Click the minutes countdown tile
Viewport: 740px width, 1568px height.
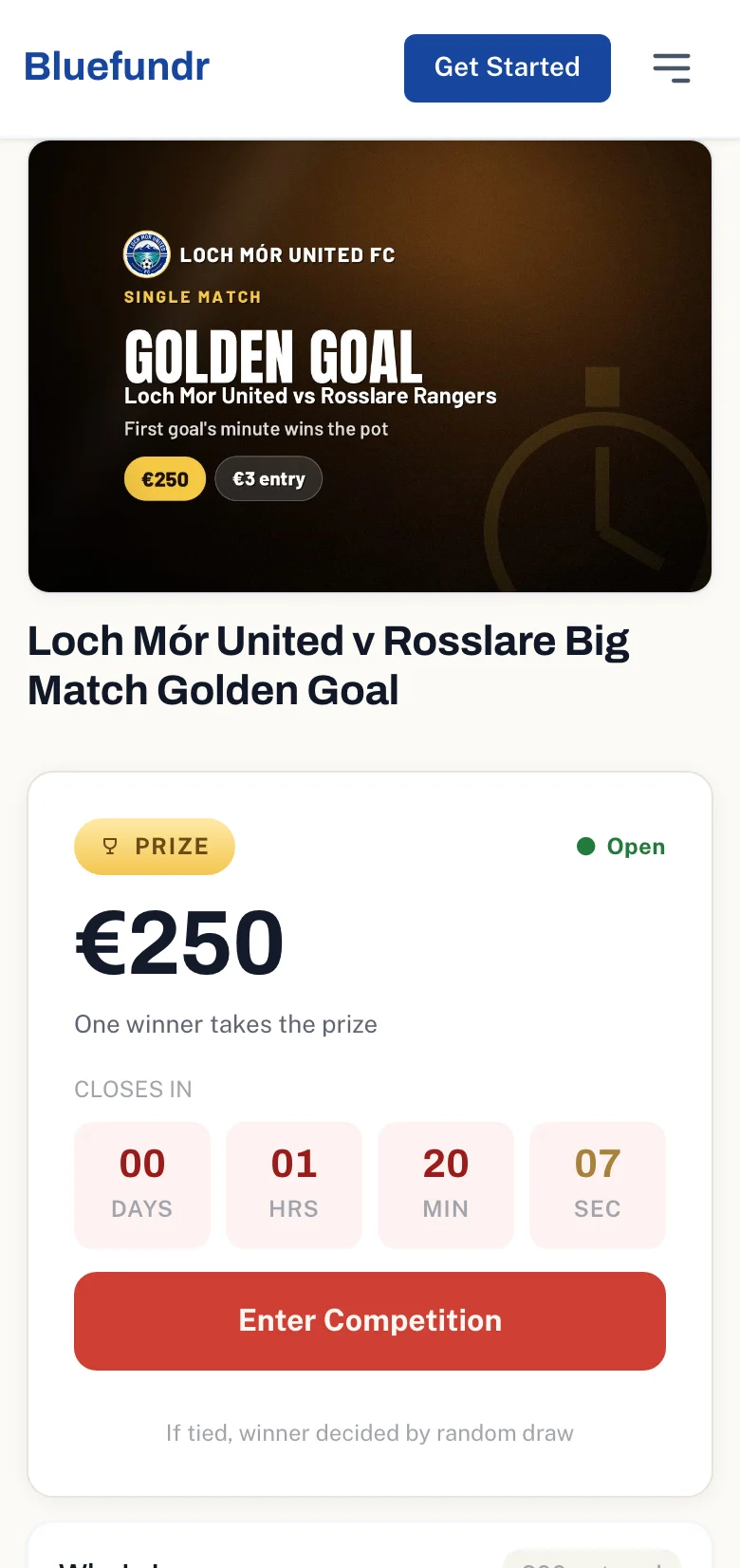pos(446,1185)
